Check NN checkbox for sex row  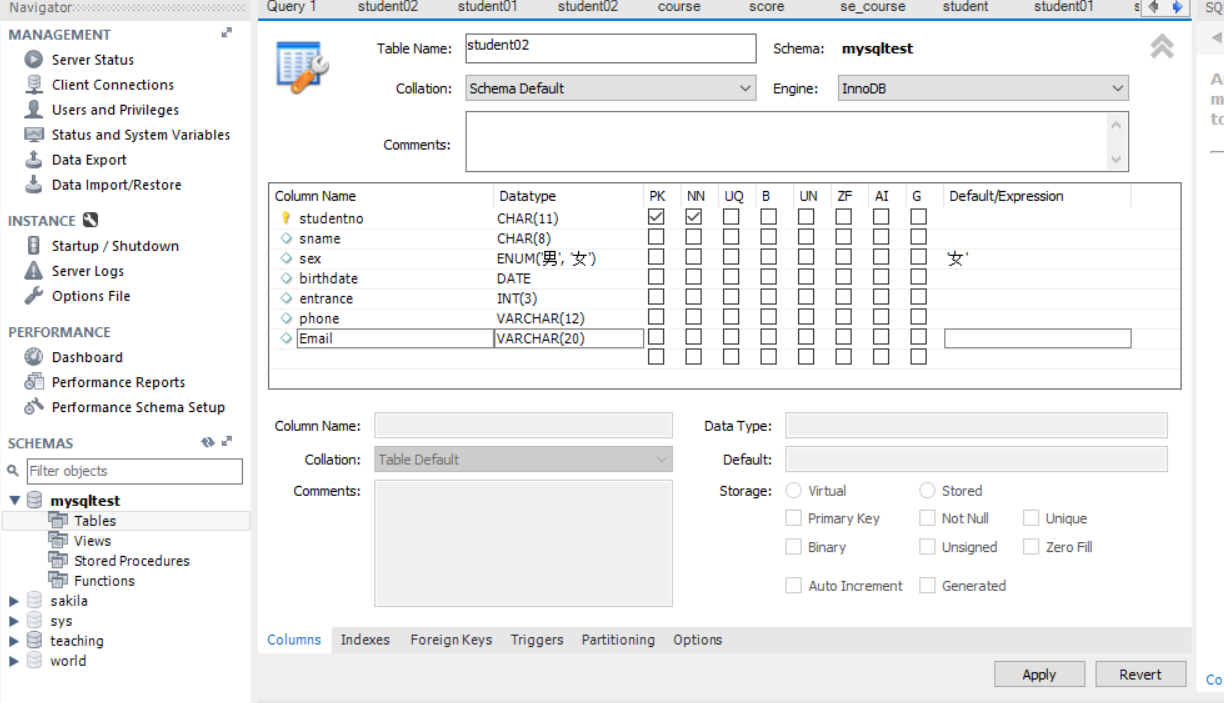tap(694, 257)
